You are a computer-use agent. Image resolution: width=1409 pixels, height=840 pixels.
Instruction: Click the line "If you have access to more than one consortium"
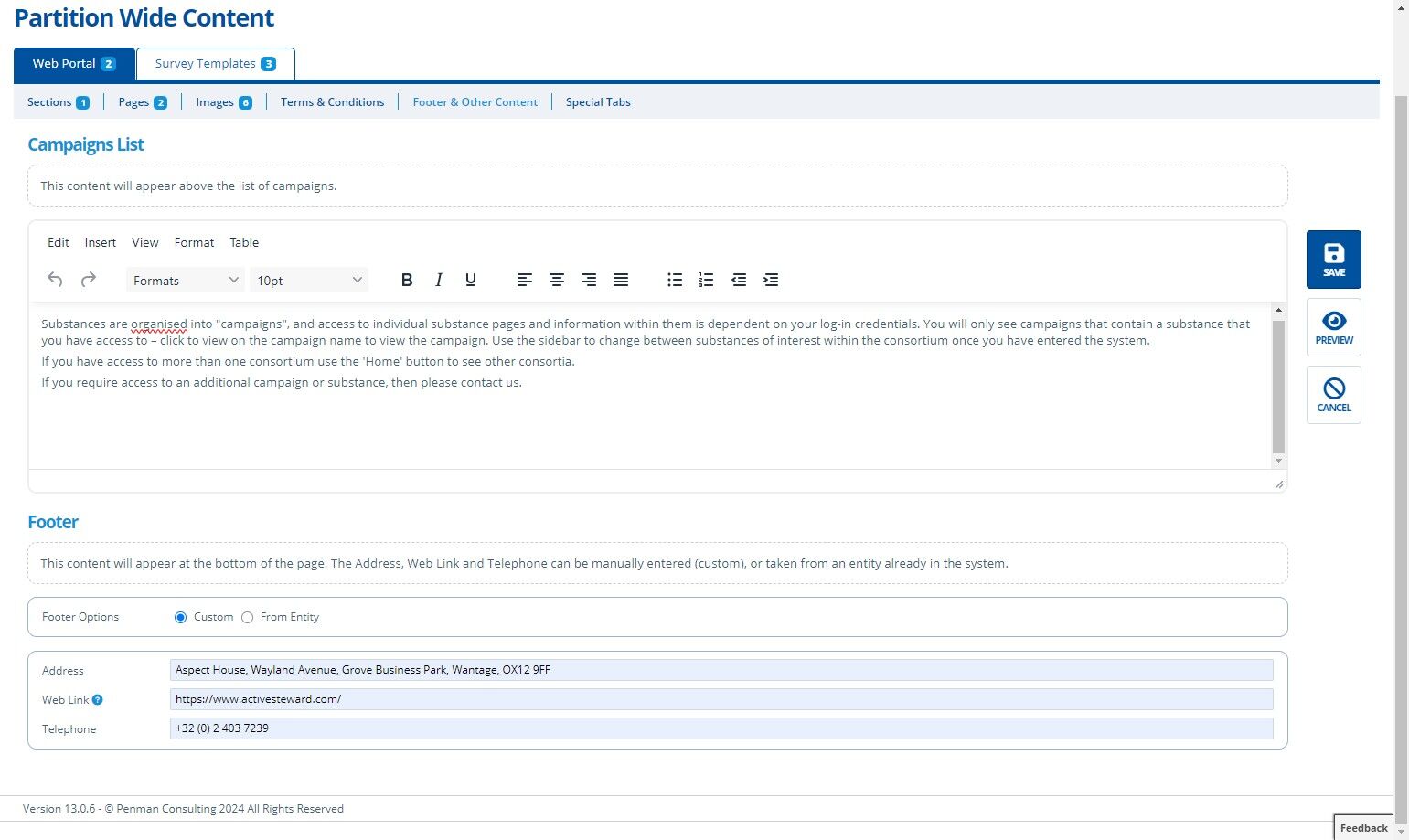308,362
